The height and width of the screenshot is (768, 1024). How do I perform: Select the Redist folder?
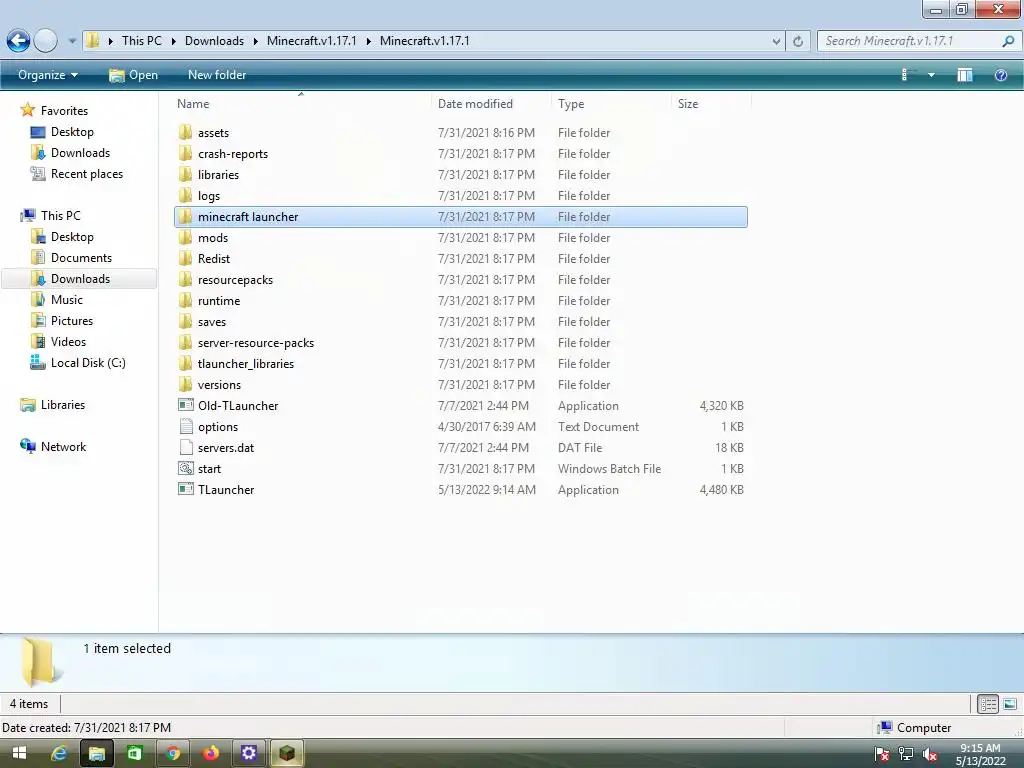coord(460,259)
